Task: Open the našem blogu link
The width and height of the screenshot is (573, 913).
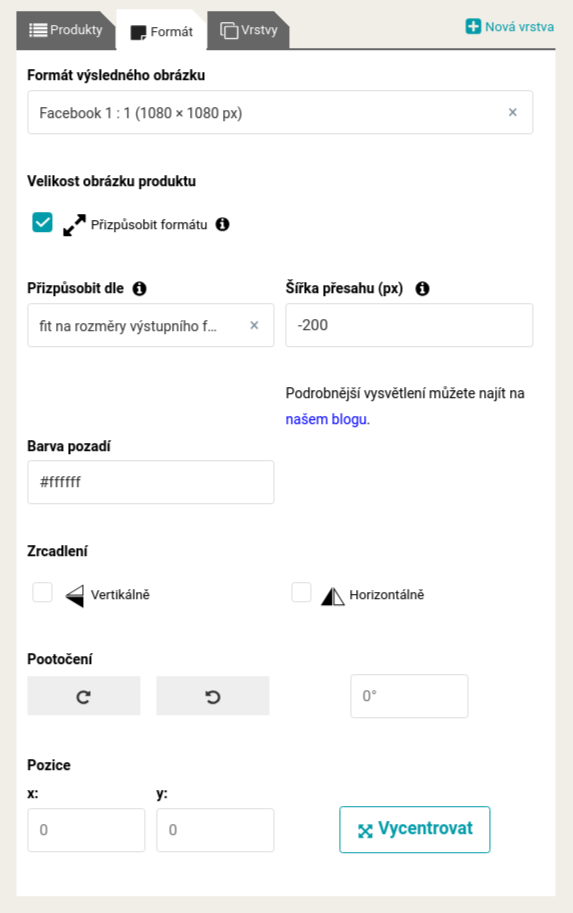Action: tap(326, 419)
